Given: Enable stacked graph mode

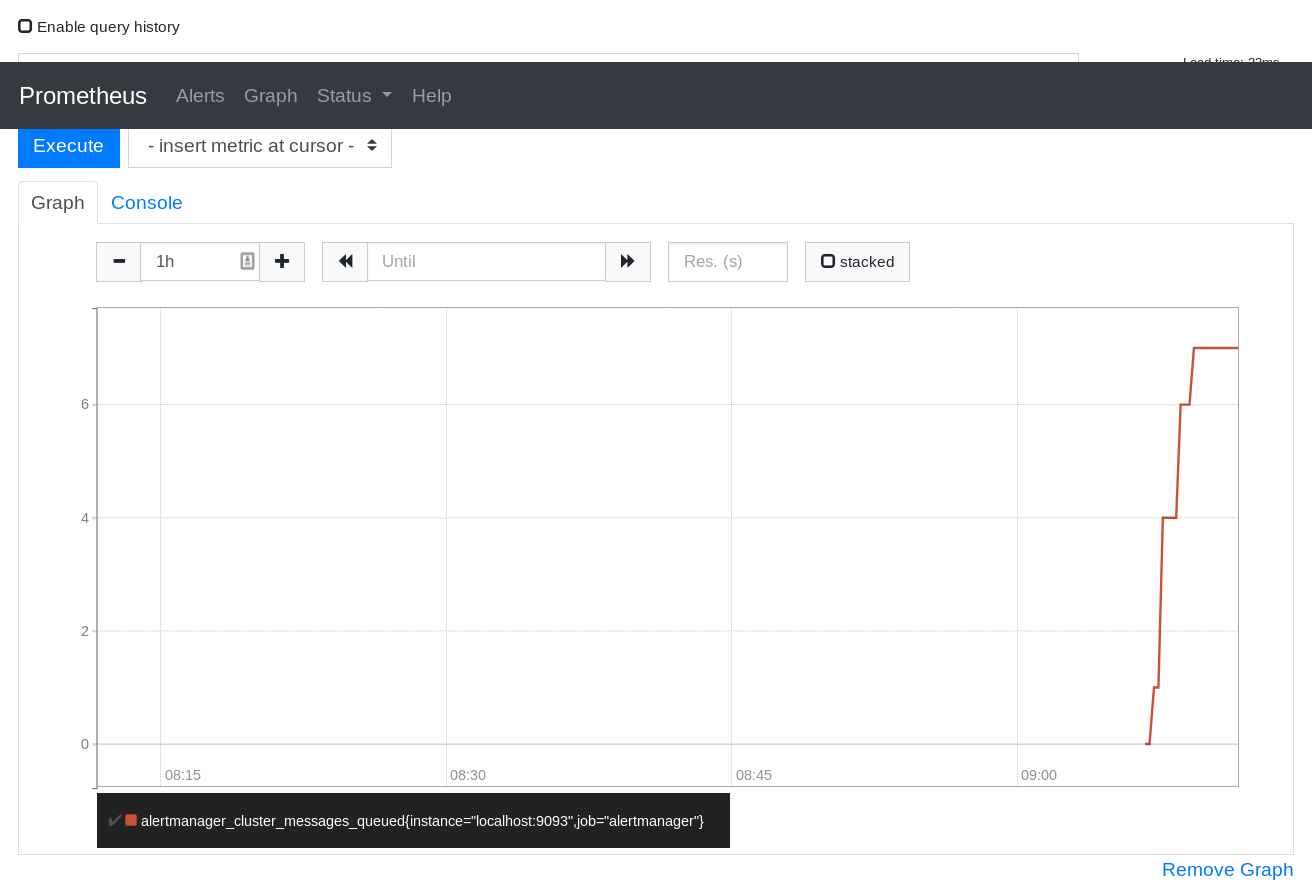Looking at the screenshot, I should 828,260.
